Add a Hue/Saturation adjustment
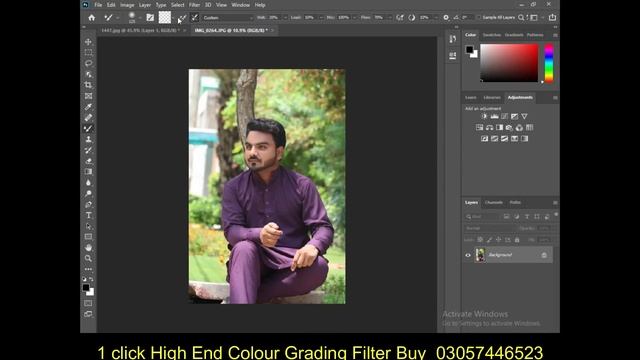Viewport: 640px width, 360px height. tap(480, 127)
